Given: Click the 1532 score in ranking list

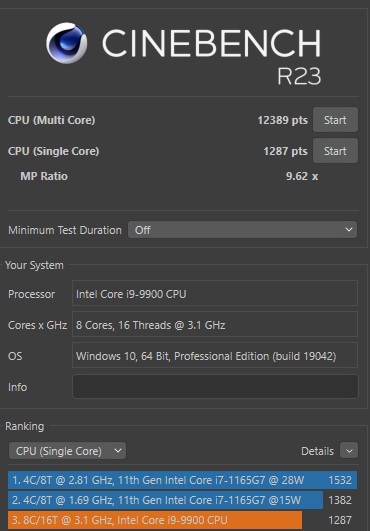Looking at the screenshot, I should (x=340, y=480).
